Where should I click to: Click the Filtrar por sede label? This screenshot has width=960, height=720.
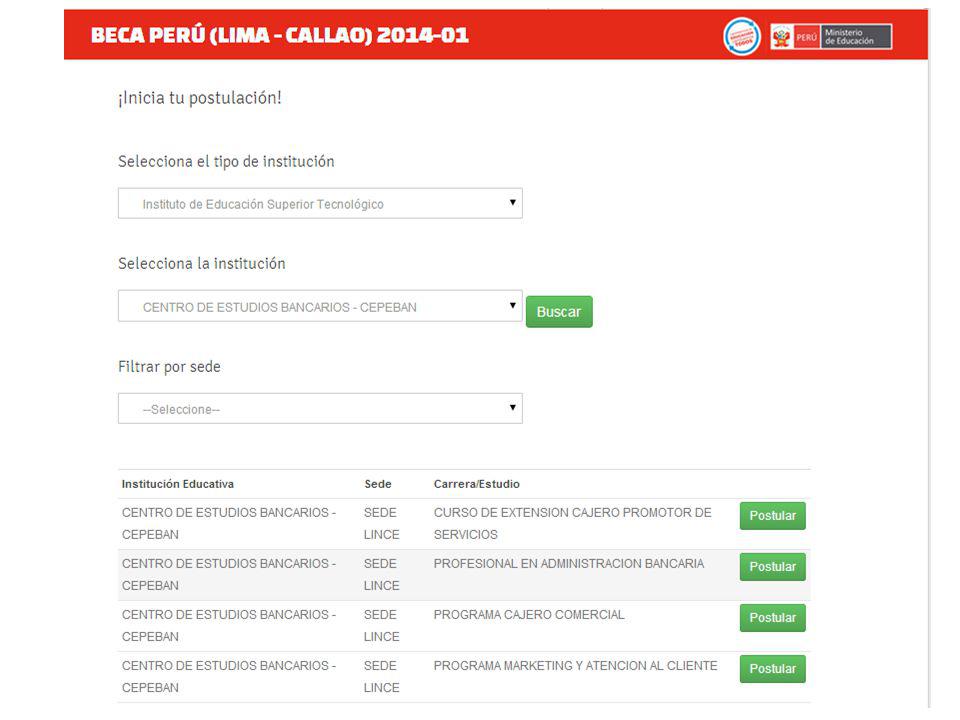point(169,367)
